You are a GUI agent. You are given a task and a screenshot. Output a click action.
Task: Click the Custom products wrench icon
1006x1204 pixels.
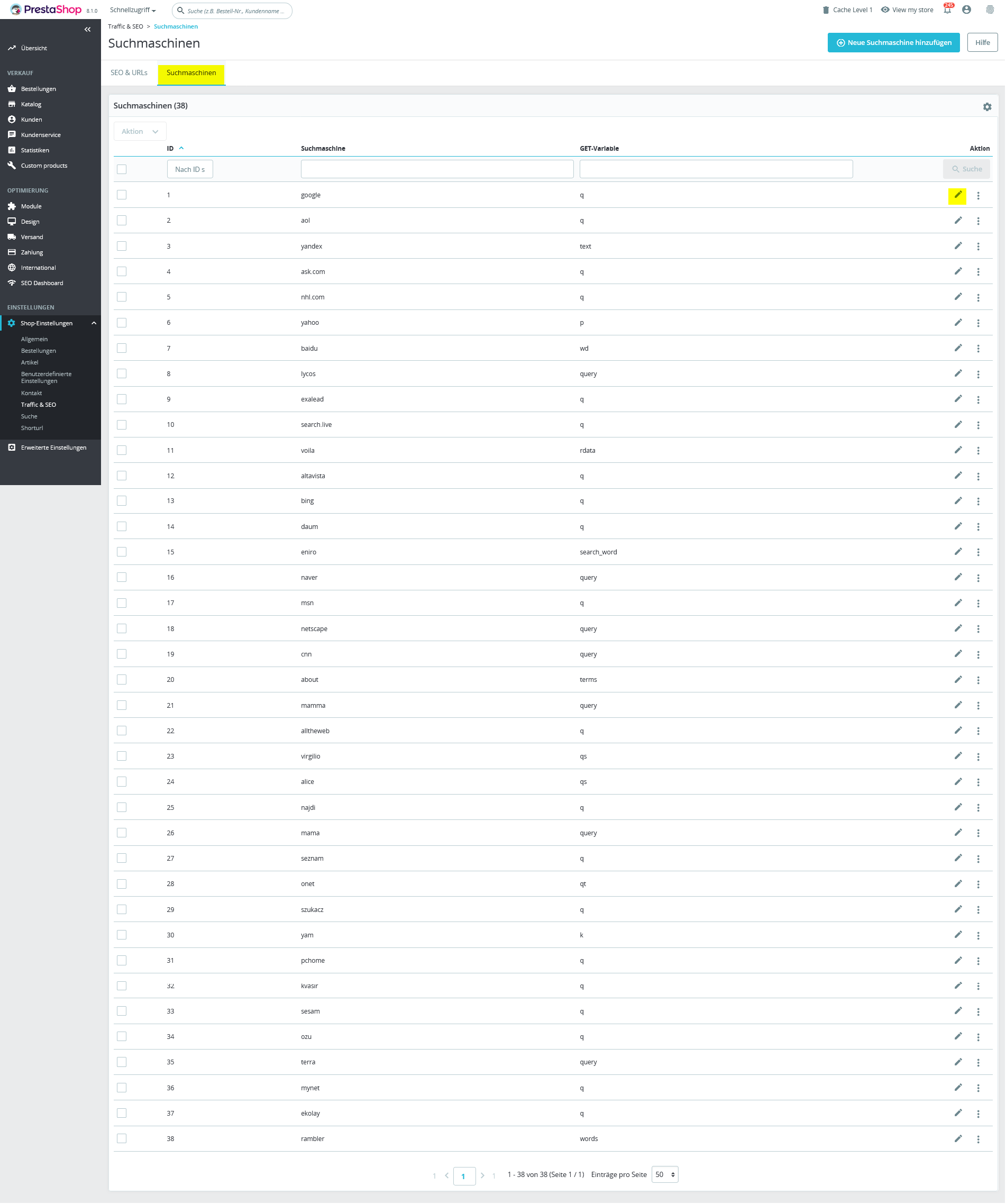(12, 166)
